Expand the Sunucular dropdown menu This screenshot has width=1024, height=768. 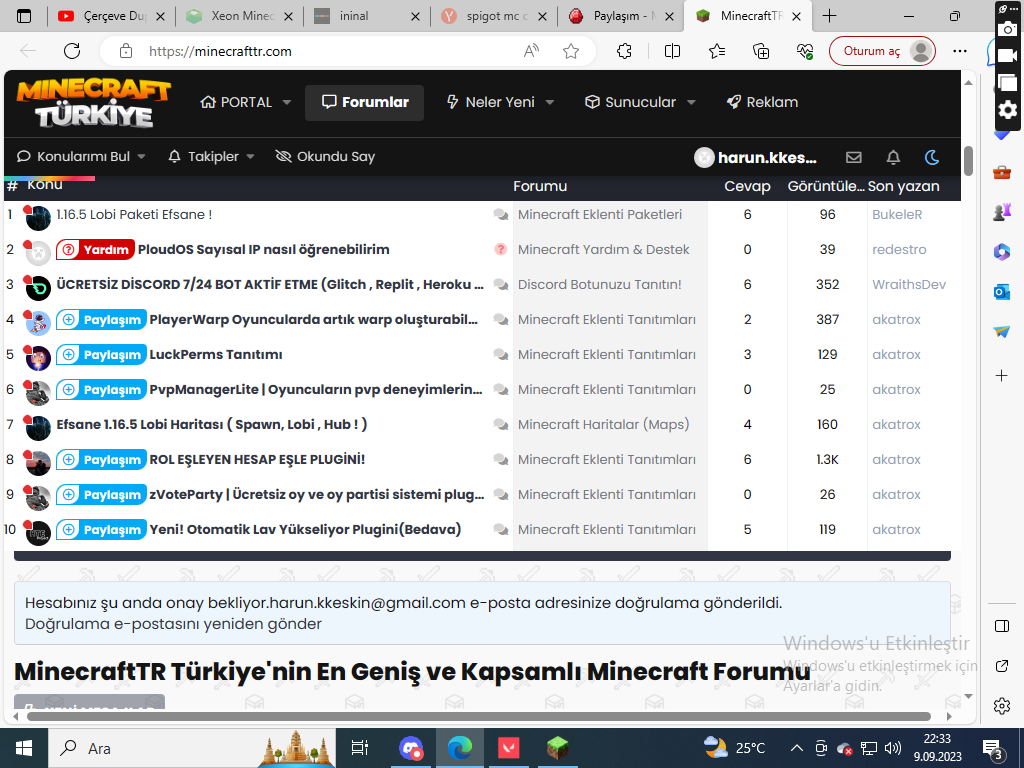[691, 102]
